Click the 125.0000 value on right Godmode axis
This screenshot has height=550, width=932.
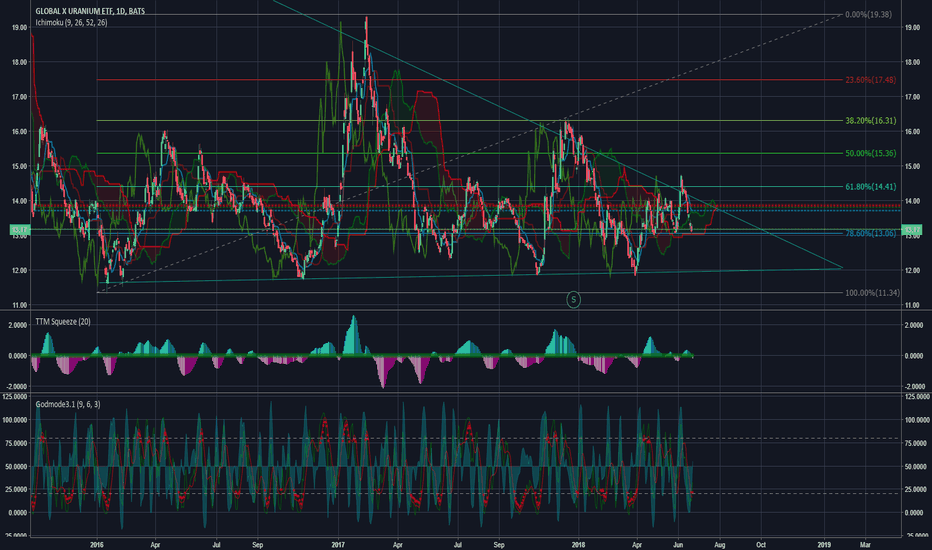pyautogui.click(x=916, y=397)
